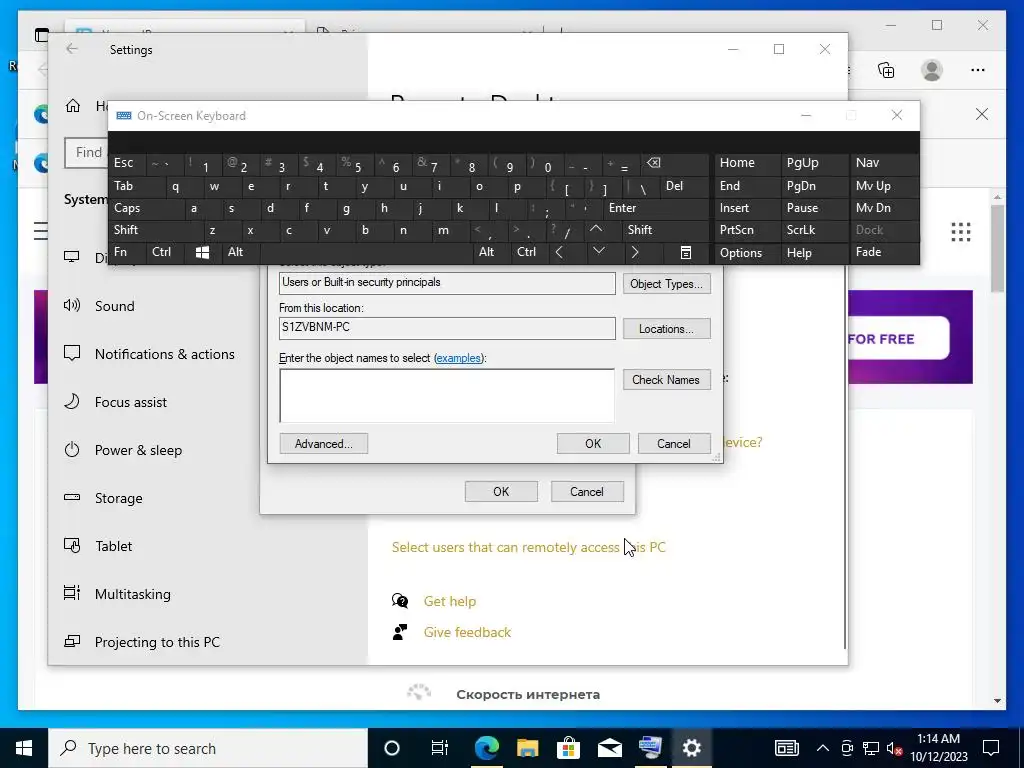The image size is (1024, 768).
Task: Click the Settings back arrow
Action: (x=72, y=49)
